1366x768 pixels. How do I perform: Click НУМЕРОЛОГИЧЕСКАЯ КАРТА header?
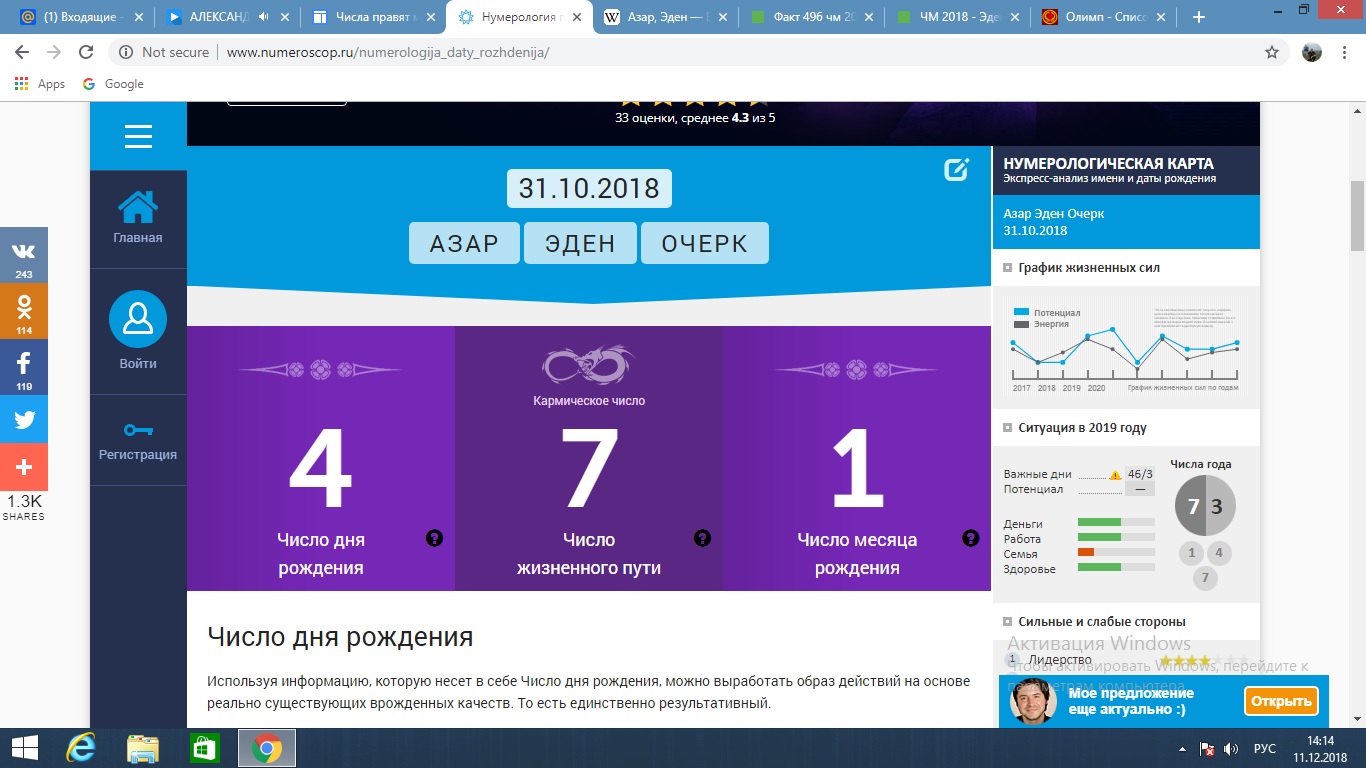(1108, 163)
